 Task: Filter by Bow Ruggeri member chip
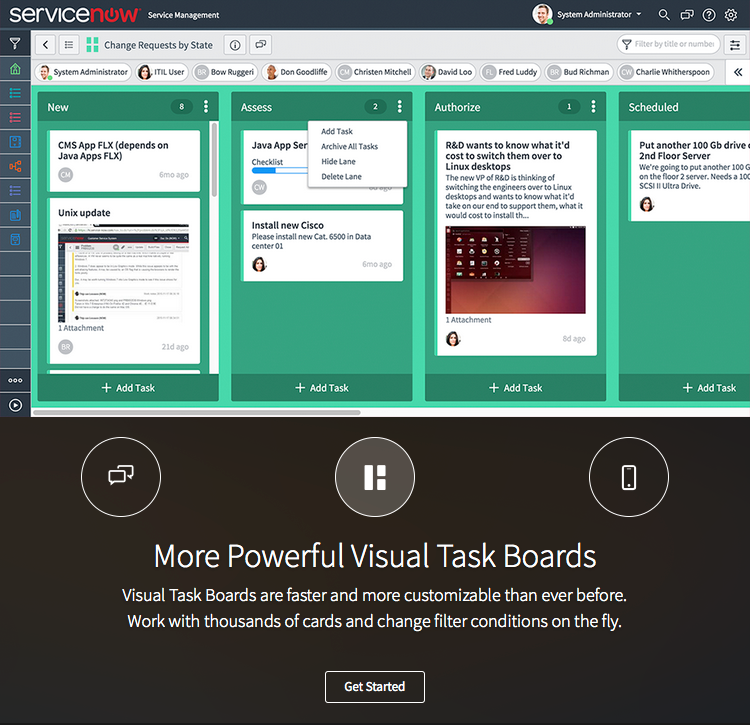click(x=225, y=72)
